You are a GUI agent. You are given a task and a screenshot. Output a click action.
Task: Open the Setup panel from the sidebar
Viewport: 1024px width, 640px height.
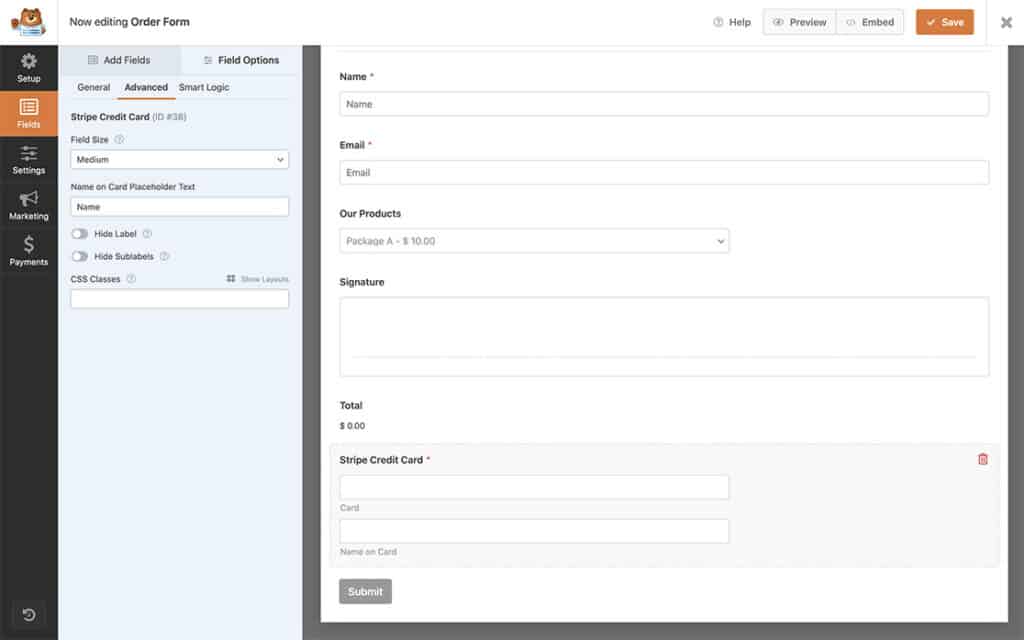coord(29,68)
